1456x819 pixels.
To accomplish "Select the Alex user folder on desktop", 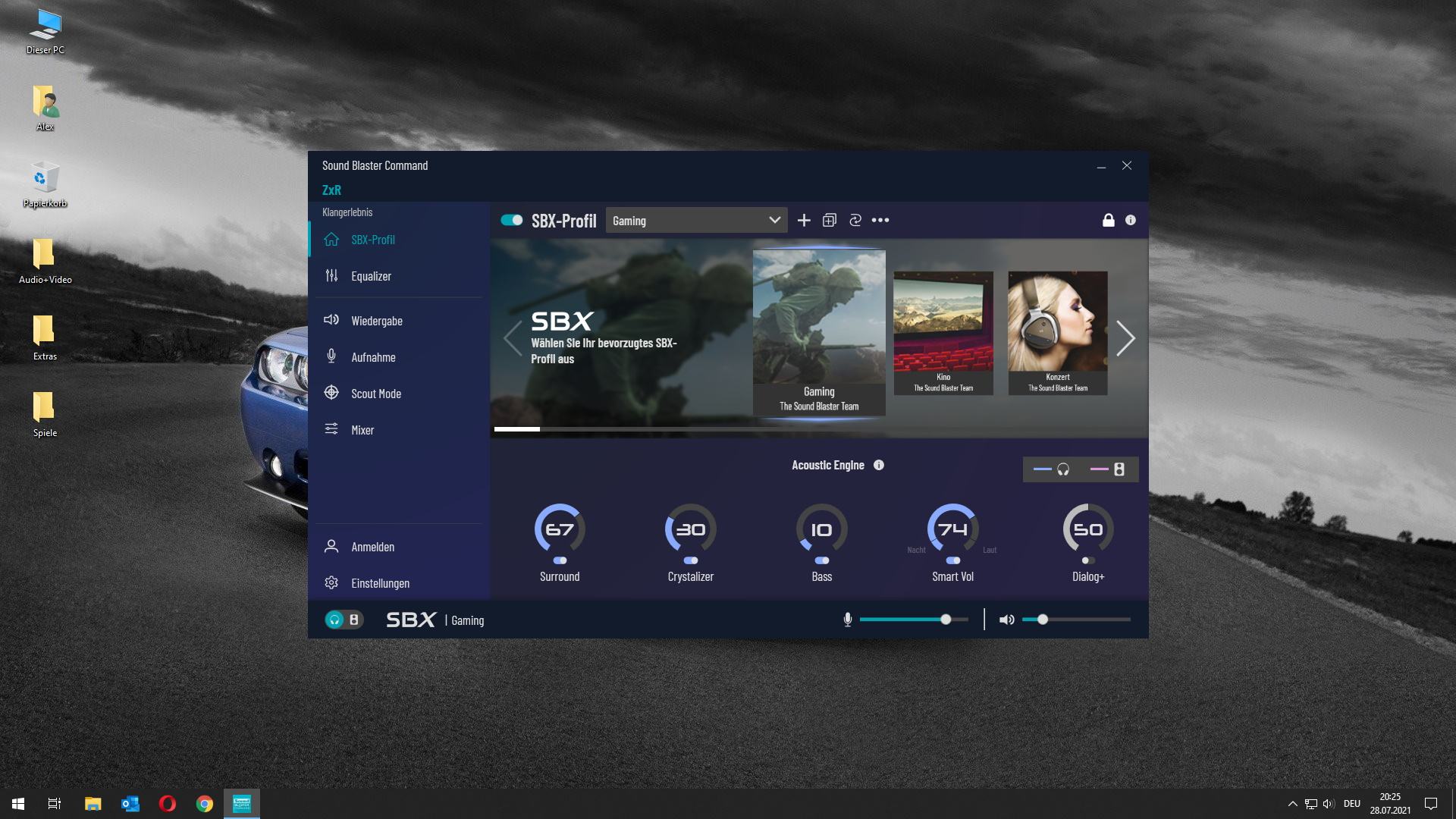I will 45,108.
